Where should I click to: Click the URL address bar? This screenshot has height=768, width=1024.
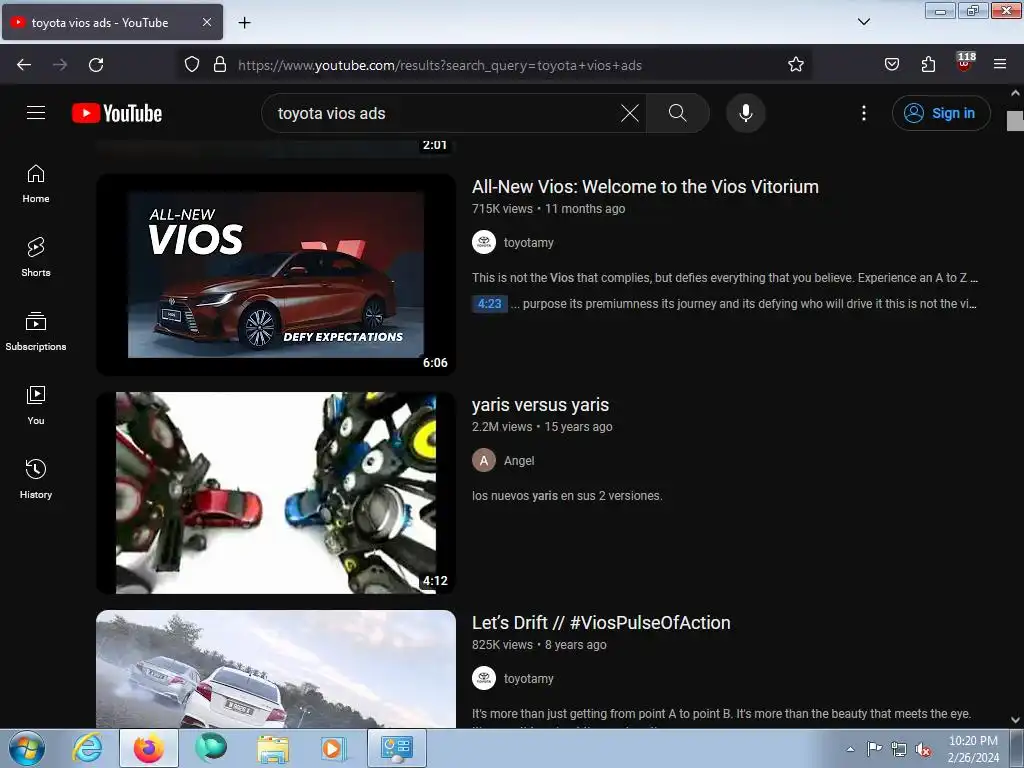click(x=495, y=65)
